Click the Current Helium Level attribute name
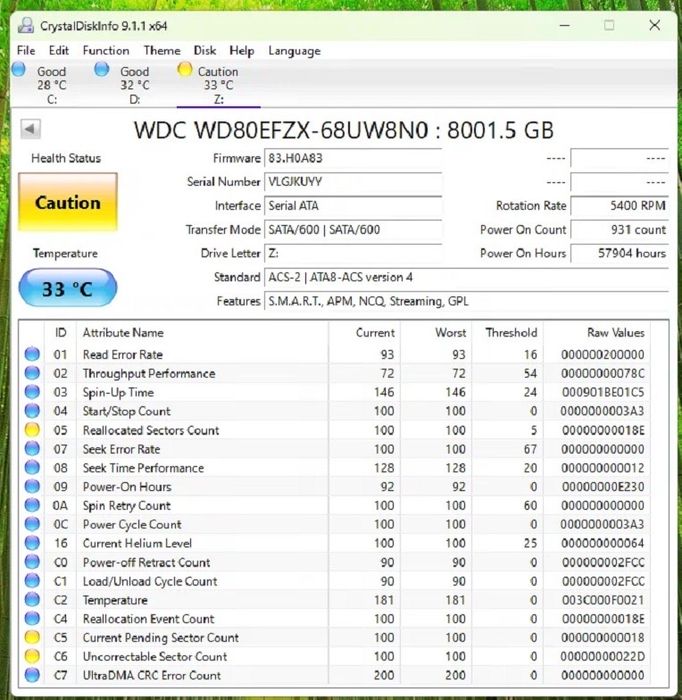This screenshot has height=700, width=682. tap(137, 543)
